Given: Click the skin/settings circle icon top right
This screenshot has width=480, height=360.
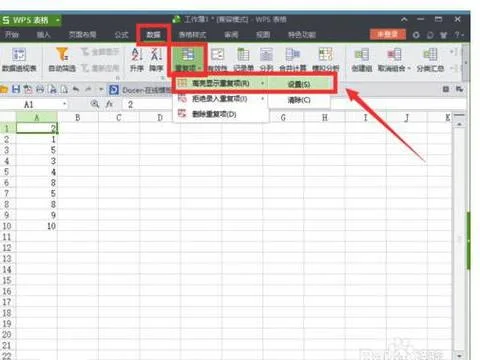Looking at the screenshot, I should pos(416,35).
